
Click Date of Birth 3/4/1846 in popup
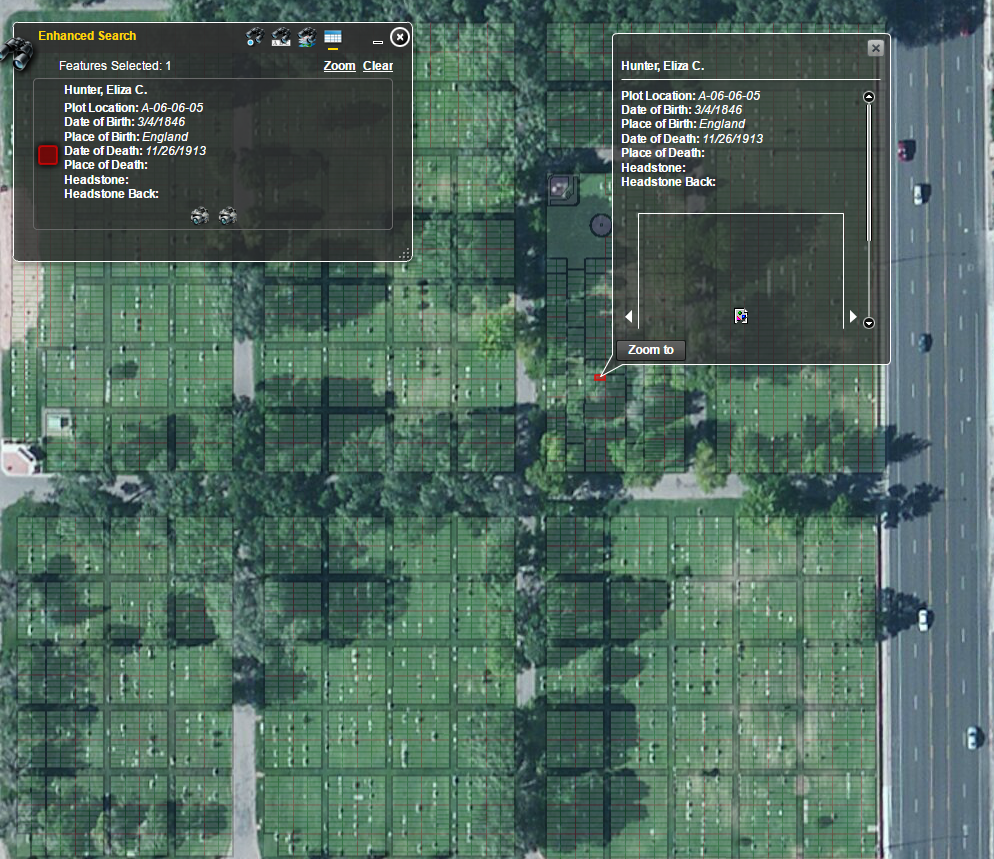[681, 110]
